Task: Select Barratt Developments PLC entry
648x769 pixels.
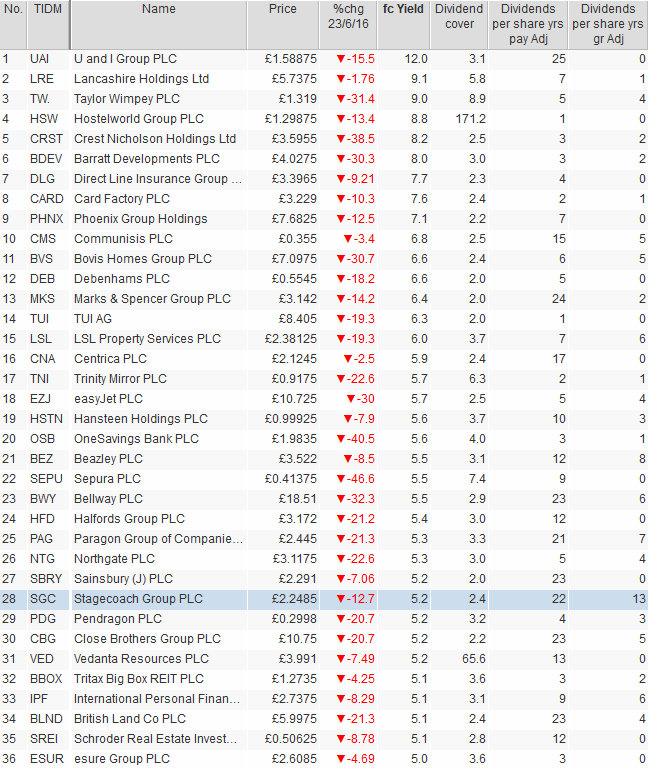Action: 324,159
